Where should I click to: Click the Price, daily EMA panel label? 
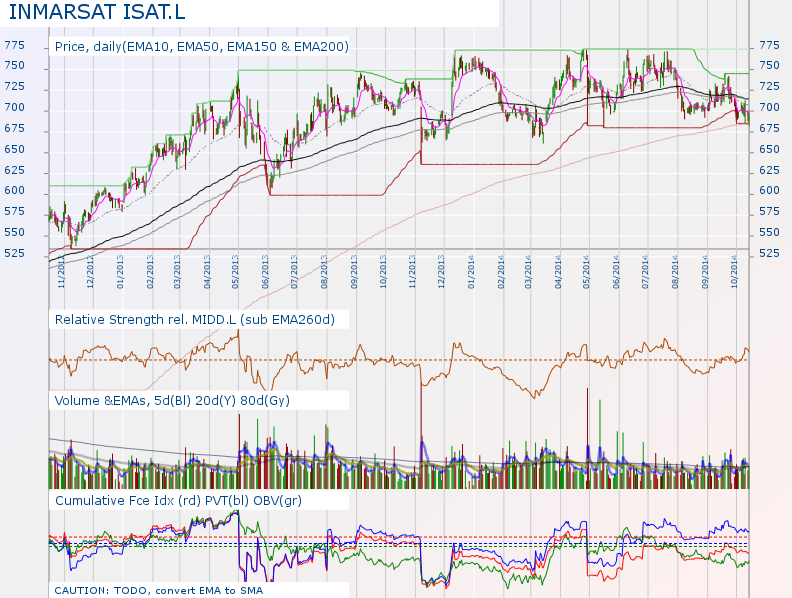point(202,47)
